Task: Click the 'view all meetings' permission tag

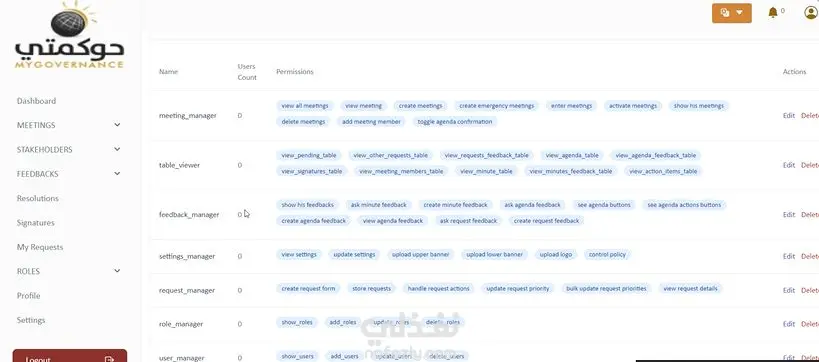Action: (x=305, y=106)
